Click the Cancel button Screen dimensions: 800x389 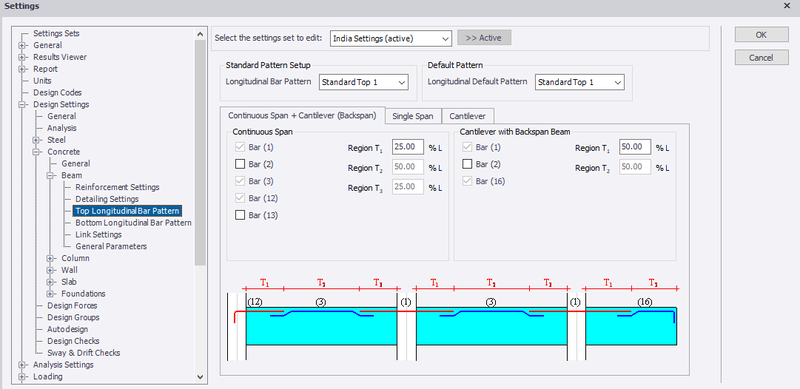pyautogui.click(x=761, y=58)
